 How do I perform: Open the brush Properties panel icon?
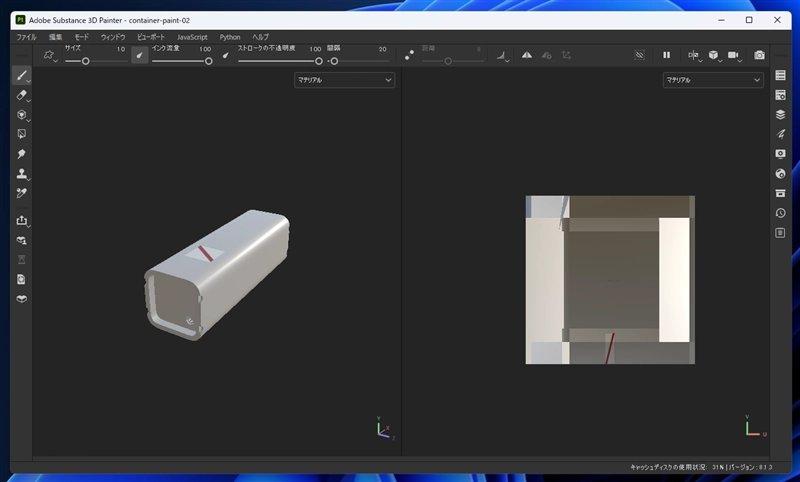click(780, 134)
